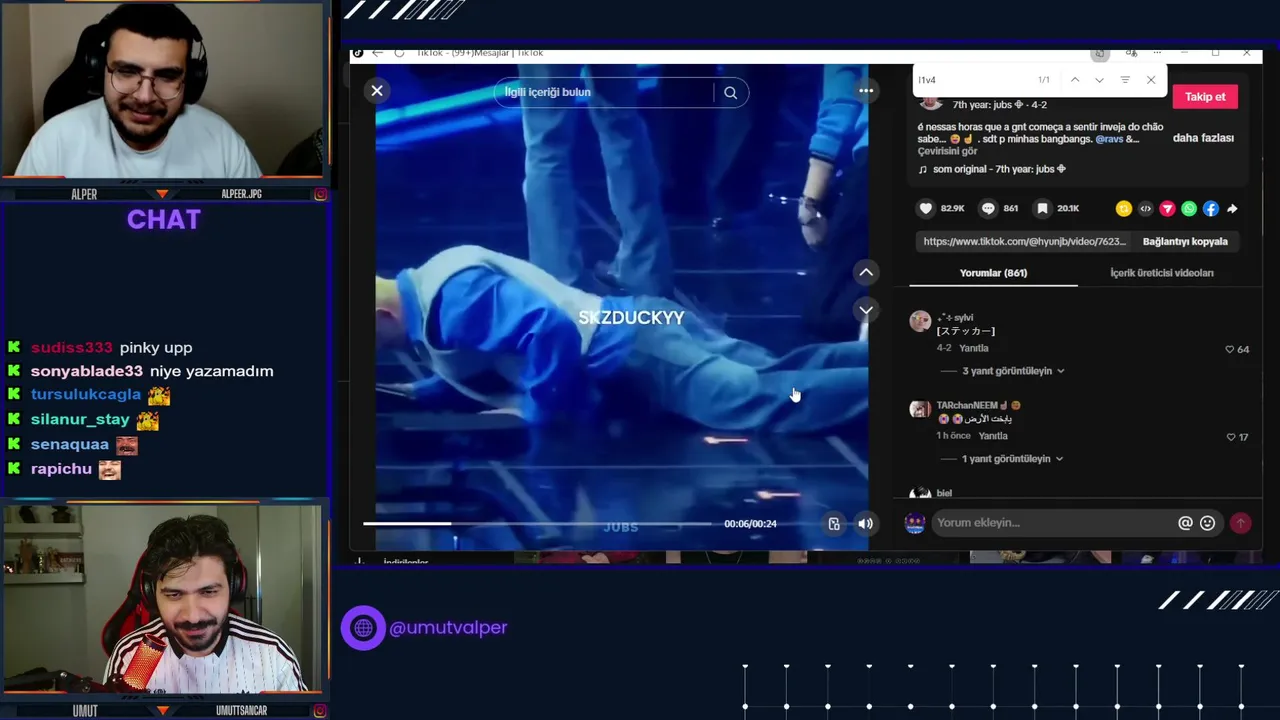Click Çevirisini gör translation link

[x=948, y=152]
